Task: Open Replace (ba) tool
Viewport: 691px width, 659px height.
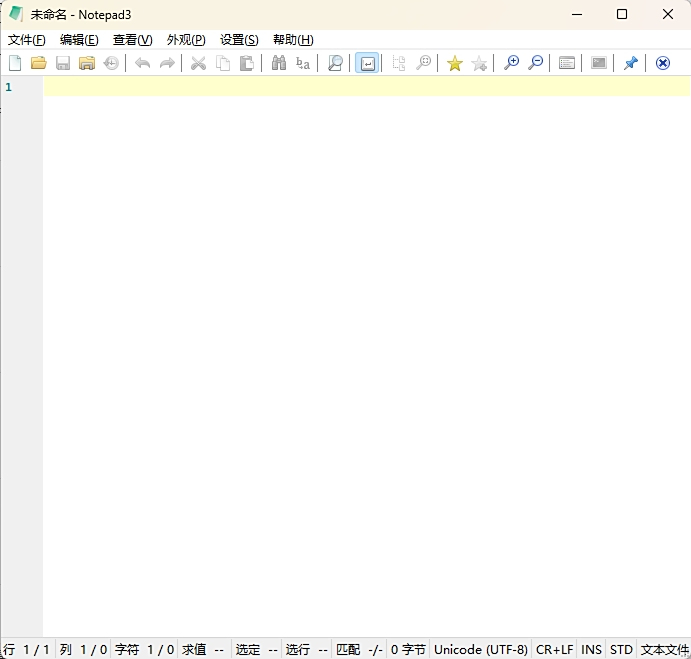Action: (x=303, y=63)
